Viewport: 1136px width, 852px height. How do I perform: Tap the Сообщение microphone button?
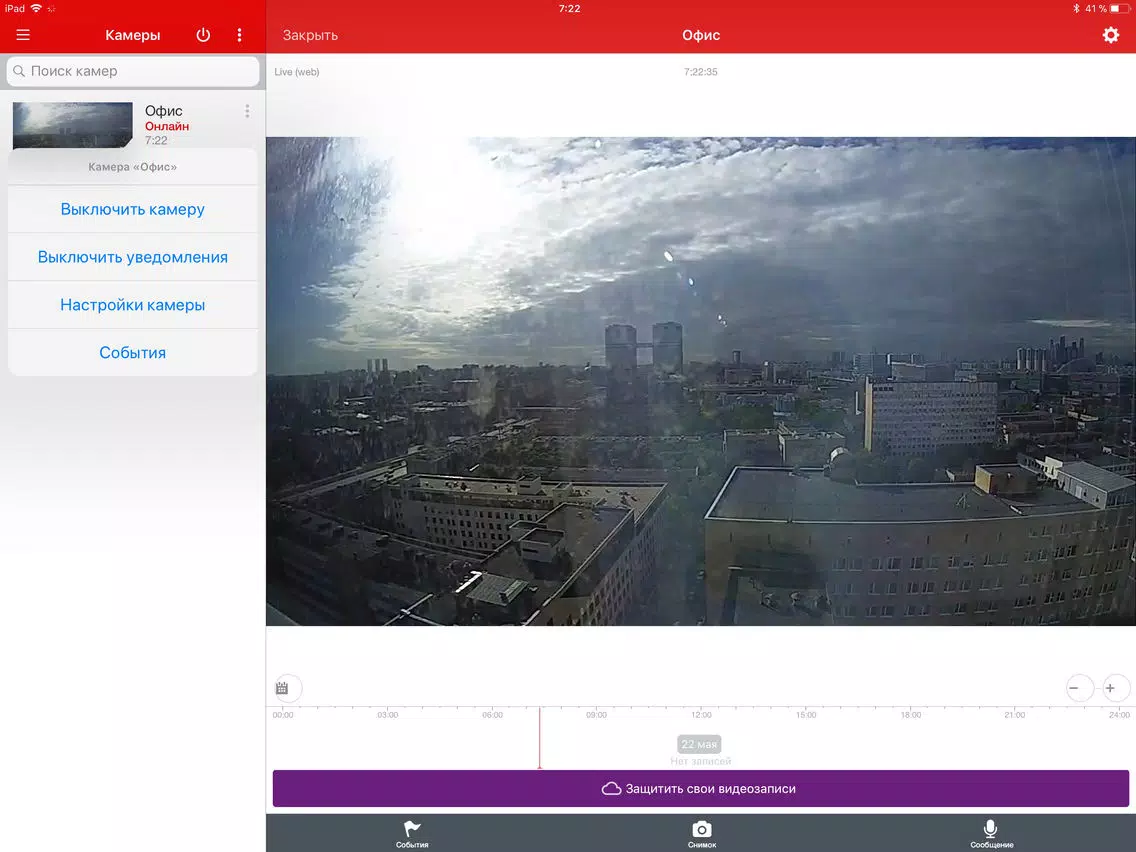pos(991,833)
